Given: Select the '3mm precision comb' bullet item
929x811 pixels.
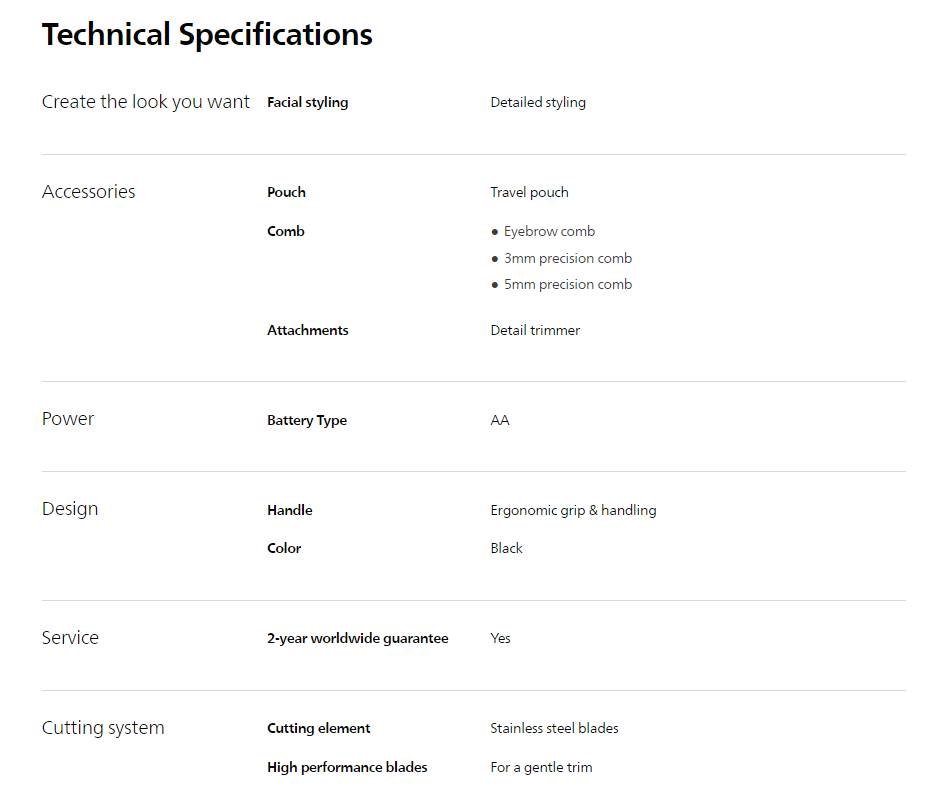Looking at the screenshot, I should [x=567, y=258].
